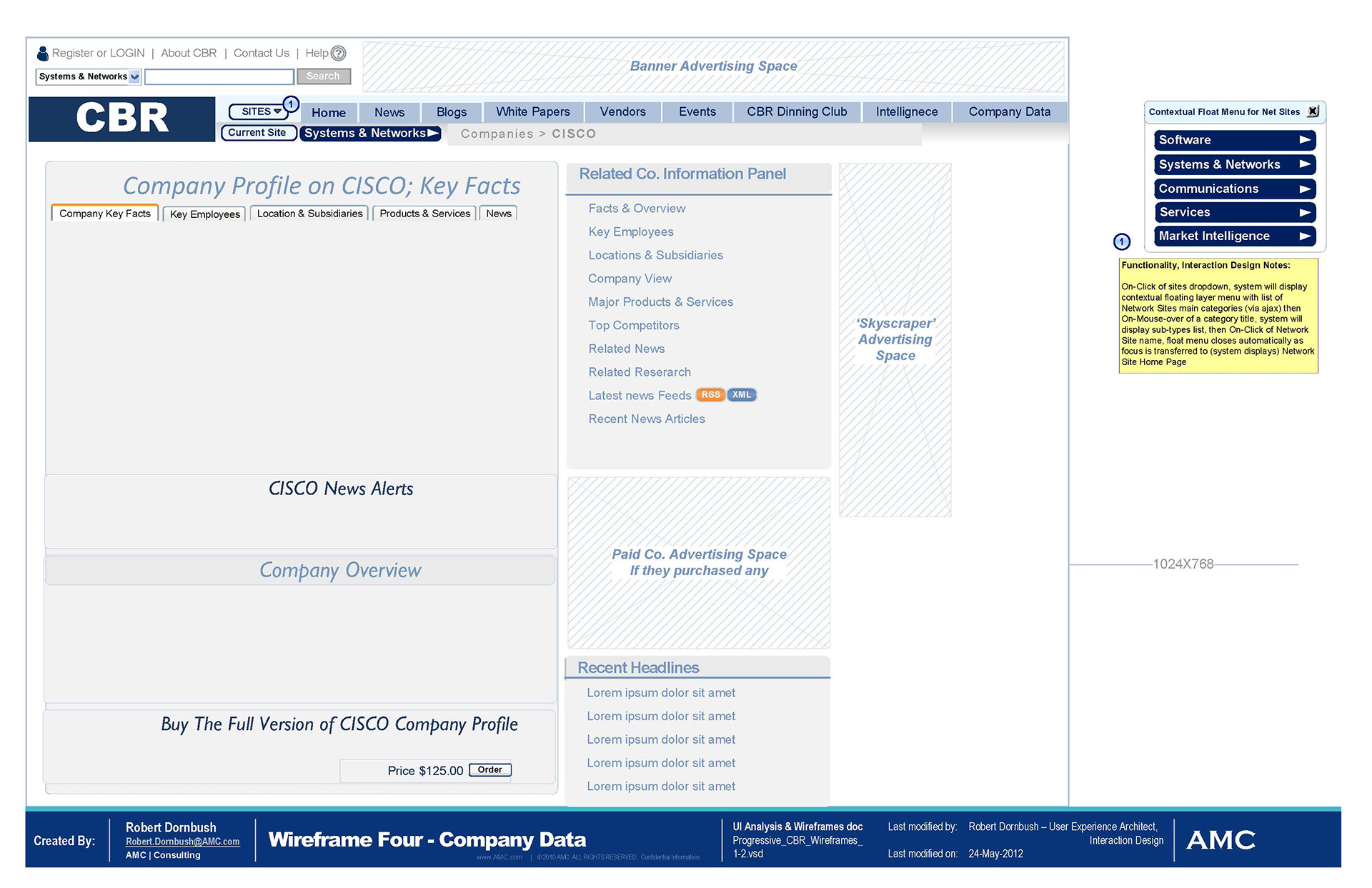The height and width of the screenshot is (888, 1372).
Task: Click the user icon beside Register or LOGIN
Action: pos(42,54)
